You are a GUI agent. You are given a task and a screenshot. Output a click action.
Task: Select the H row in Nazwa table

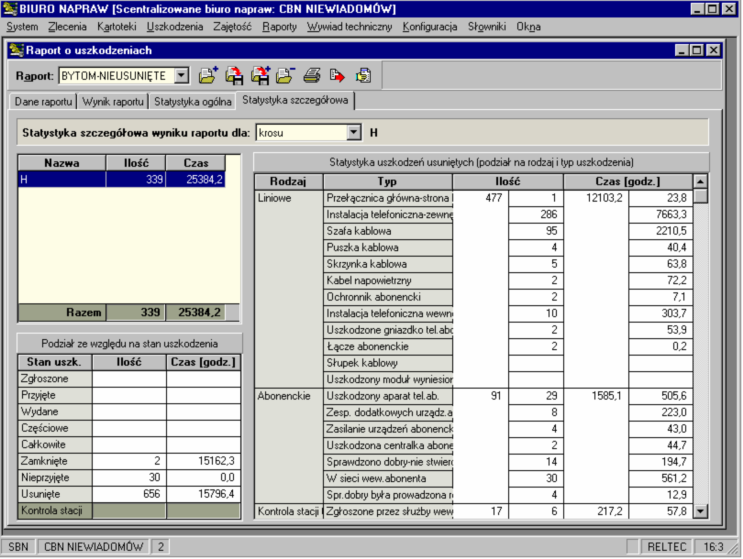click(121, 180)
